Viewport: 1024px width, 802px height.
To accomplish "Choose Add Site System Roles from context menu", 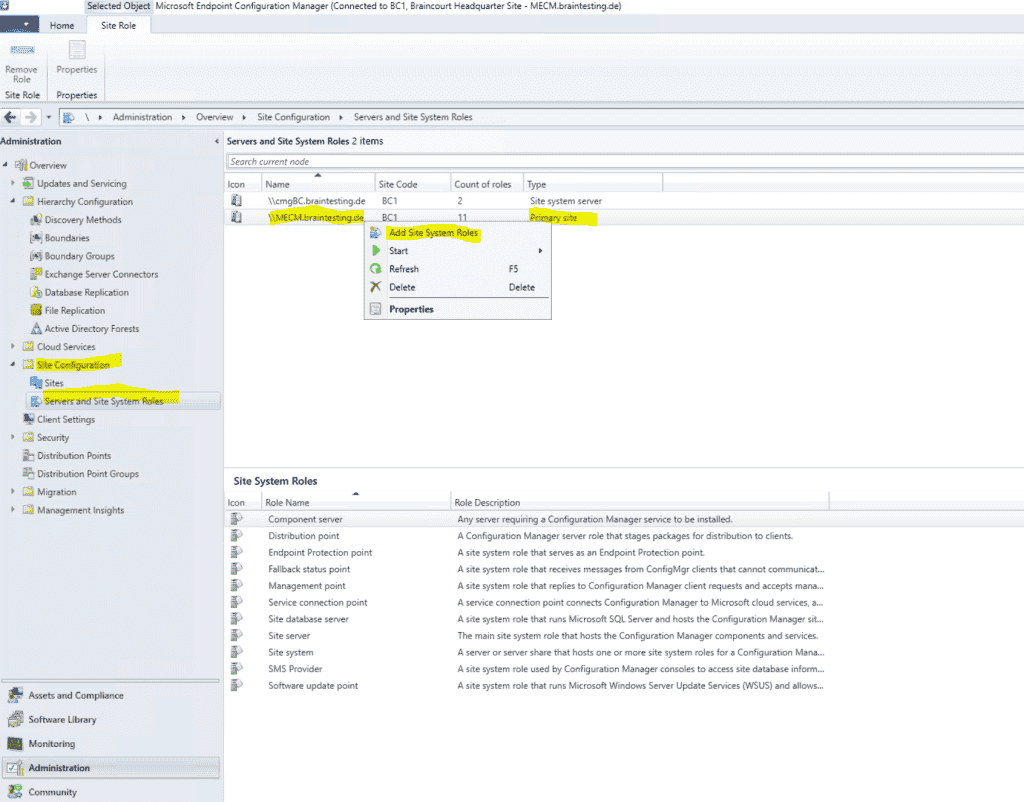I will (432, 233).
